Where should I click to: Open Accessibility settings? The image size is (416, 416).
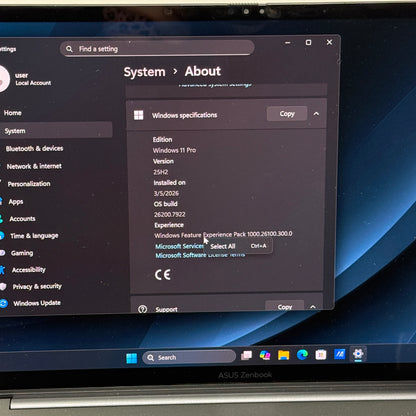29,270
